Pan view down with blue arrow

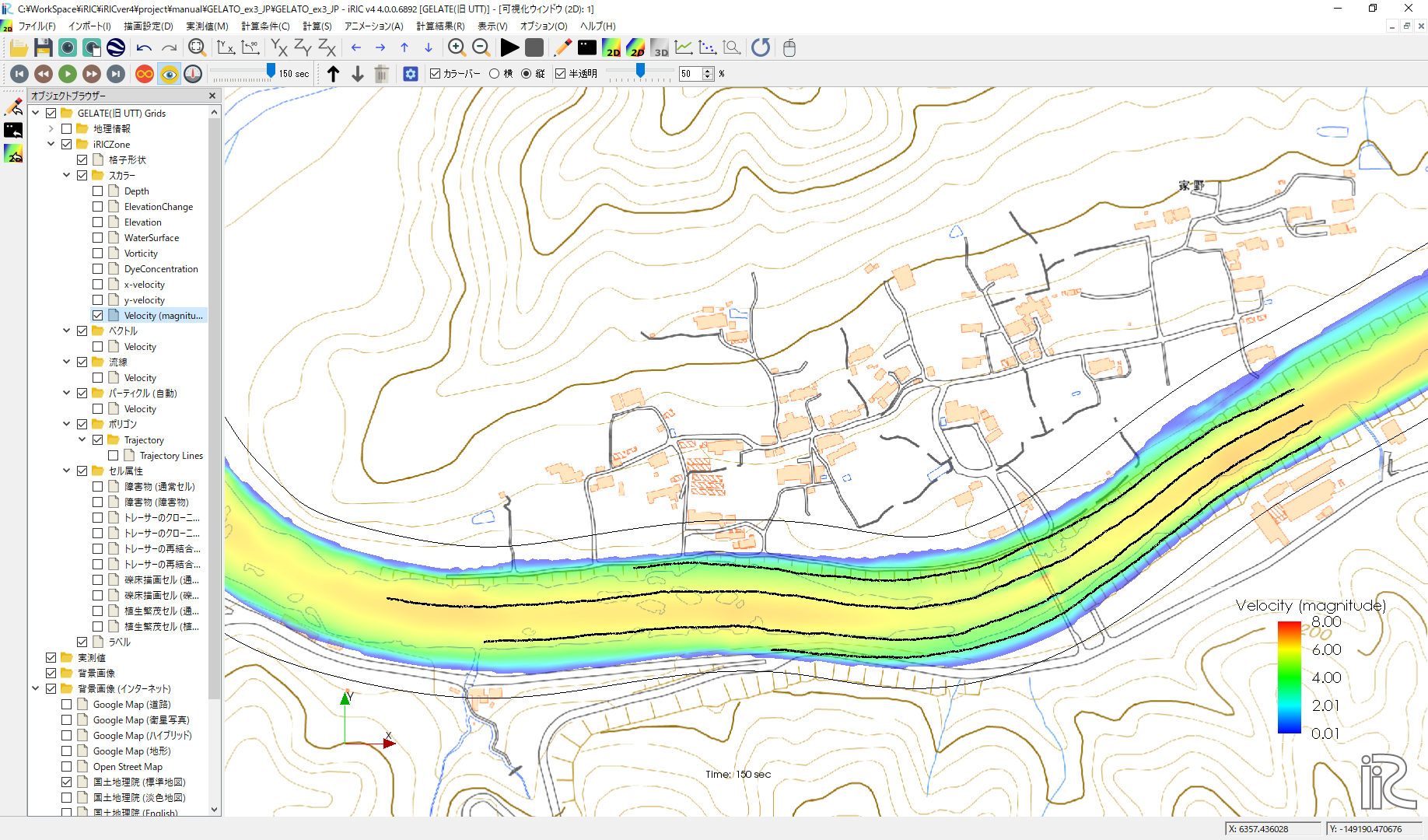coord(429,48)
